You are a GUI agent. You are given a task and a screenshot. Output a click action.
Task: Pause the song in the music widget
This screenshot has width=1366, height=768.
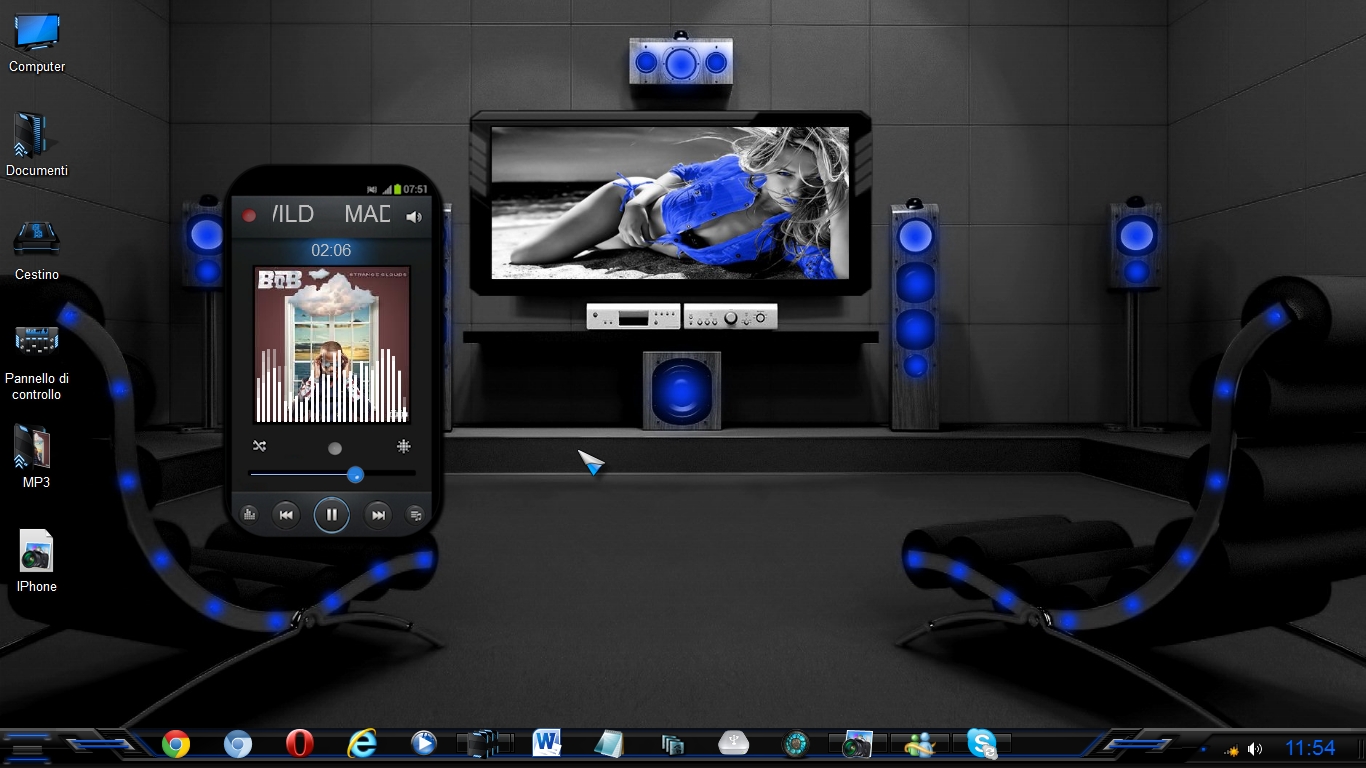coord(331,515)
